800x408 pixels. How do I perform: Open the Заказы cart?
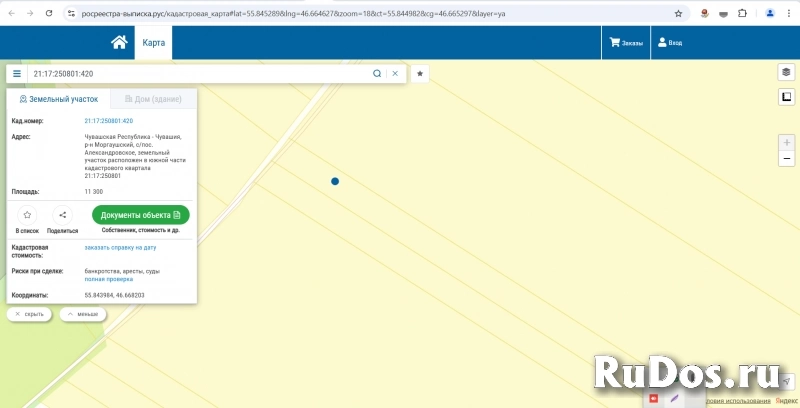coord(626,43)
